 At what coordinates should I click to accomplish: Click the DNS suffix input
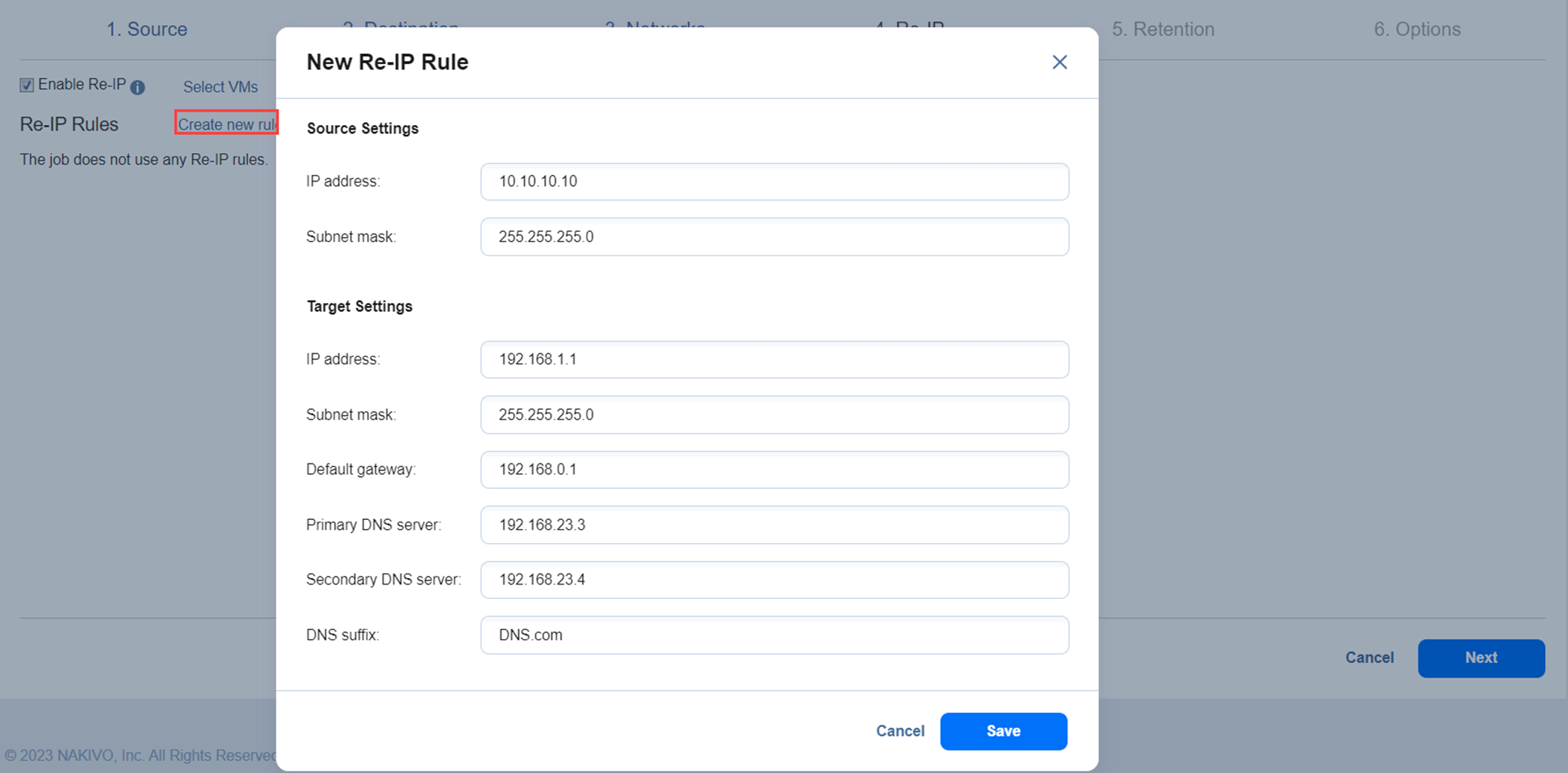[x=774, y=634]
